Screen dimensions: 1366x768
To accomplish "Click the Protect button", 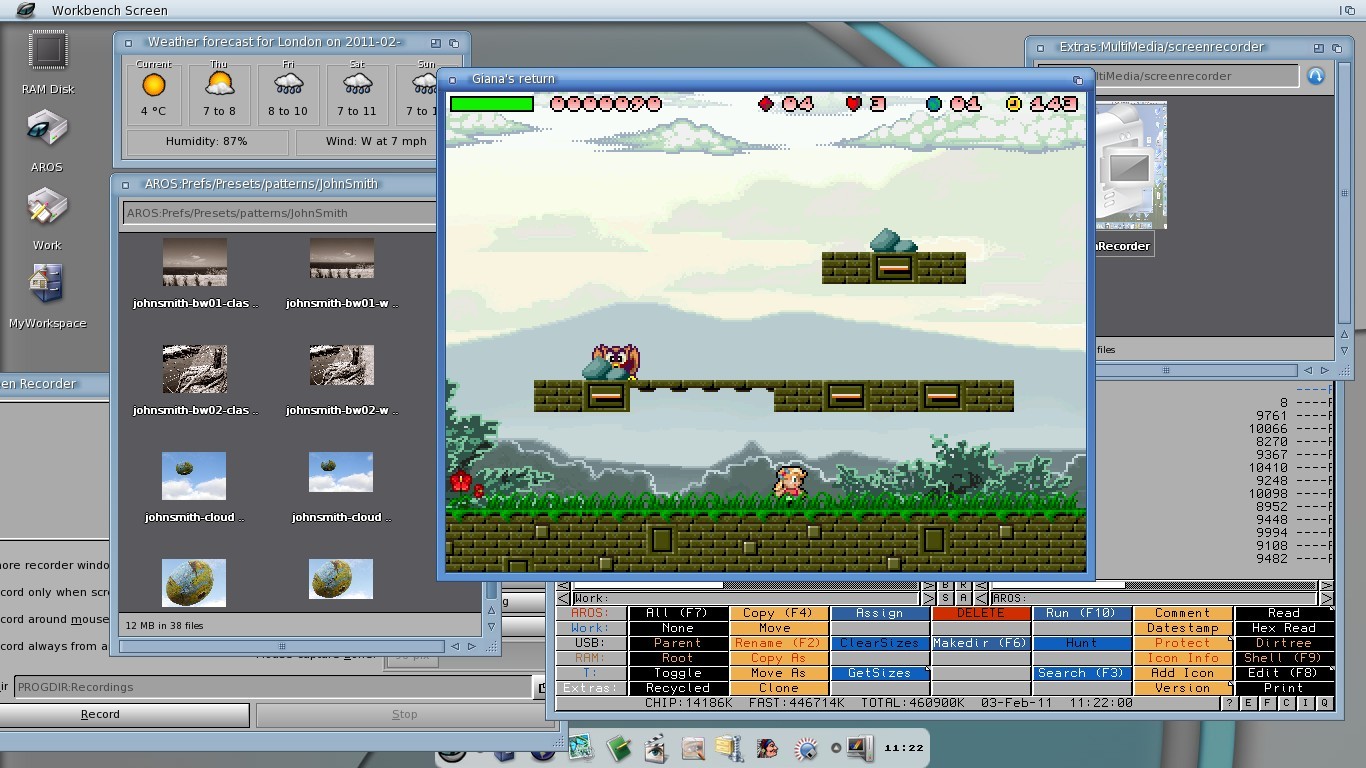I will [x=1183, y=643].
